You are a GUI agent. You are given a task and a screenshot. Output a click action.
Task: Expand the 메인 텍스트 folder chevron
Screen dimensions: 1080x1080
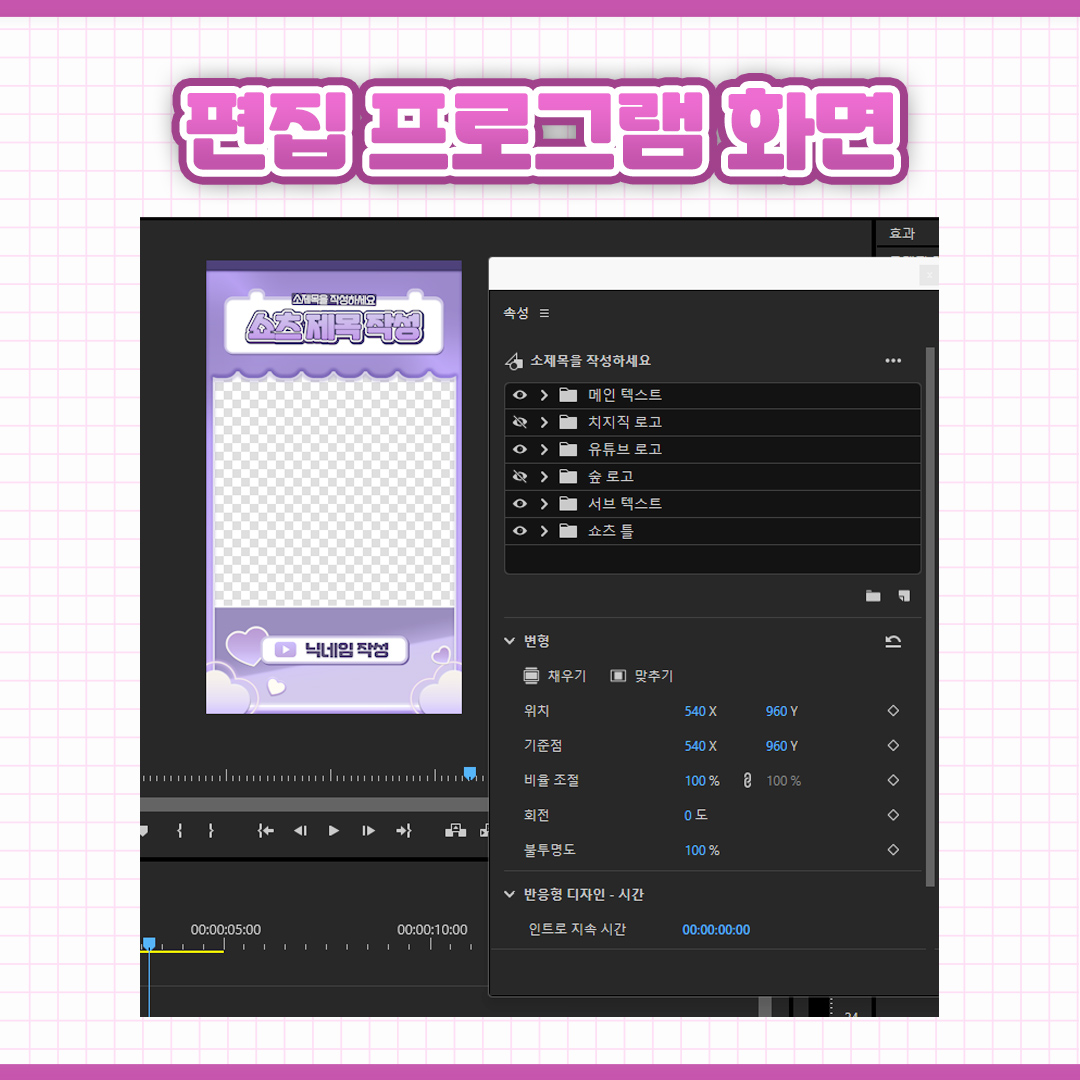[544, 395]
